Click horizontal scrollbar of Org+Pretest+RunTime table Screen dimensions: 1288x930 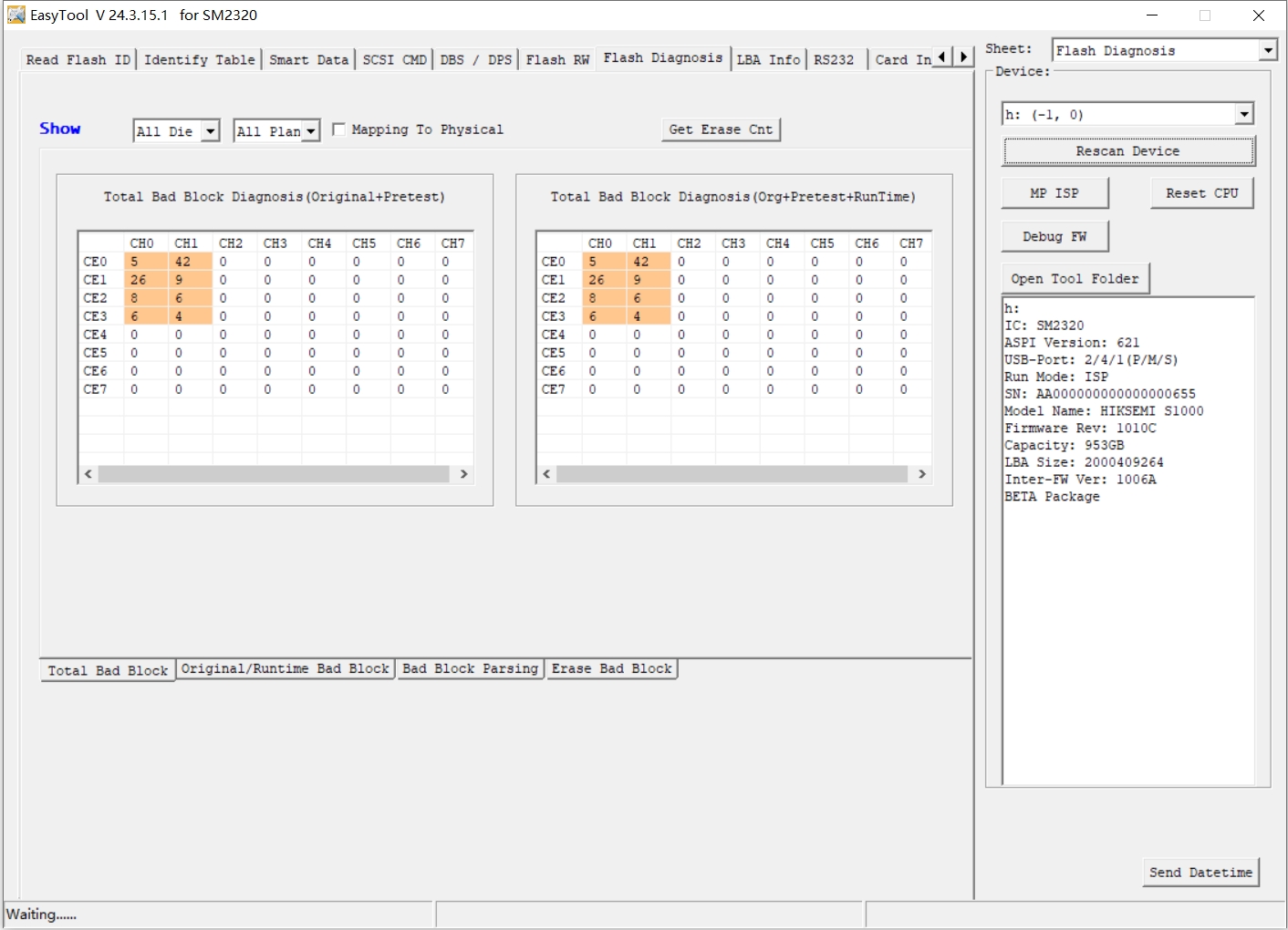pos(732,474)
